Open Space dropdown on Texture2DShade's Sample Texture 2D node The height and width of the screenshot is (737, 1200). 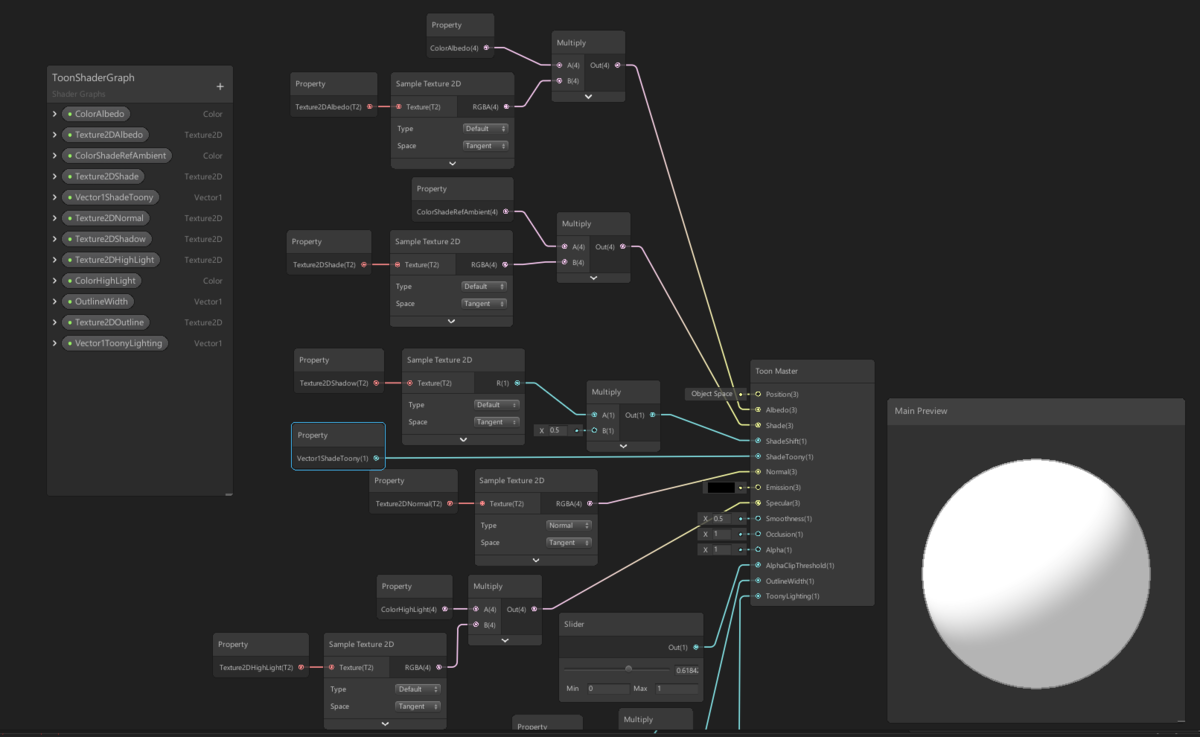484,303
